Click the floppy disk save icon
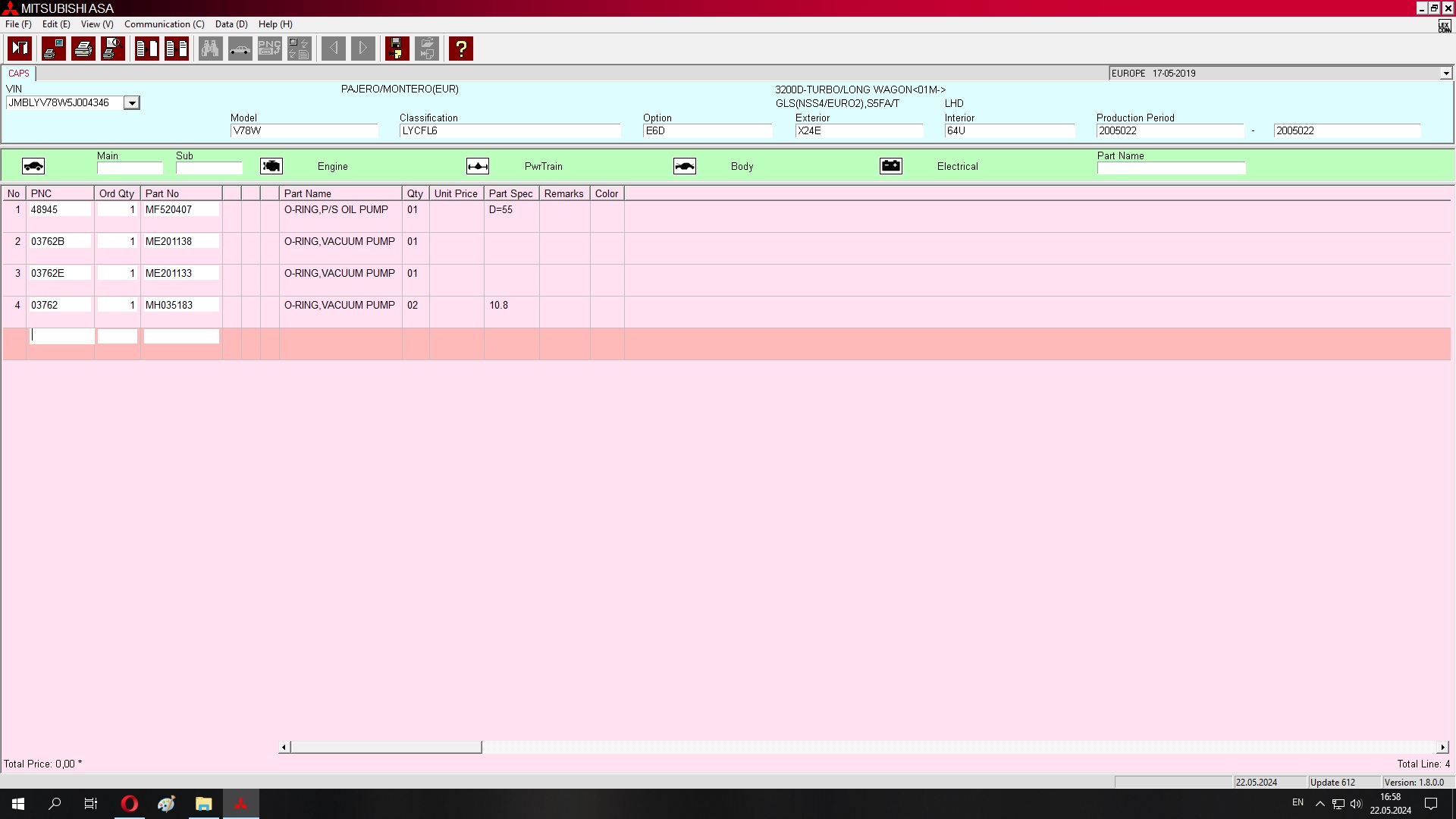1456x819 pixels. tap(397, 49)
